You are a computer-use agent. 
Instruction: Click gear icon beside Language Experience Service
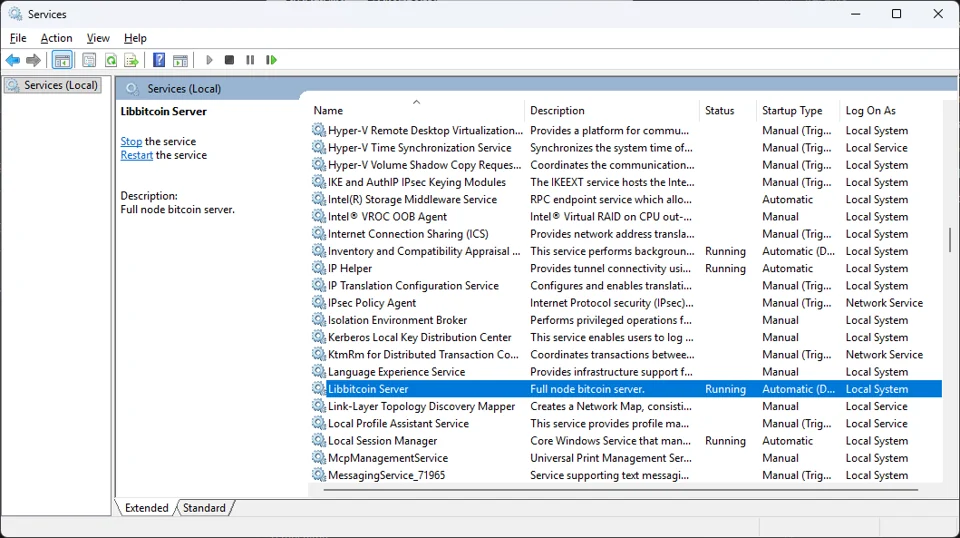(x=318, y=372)
